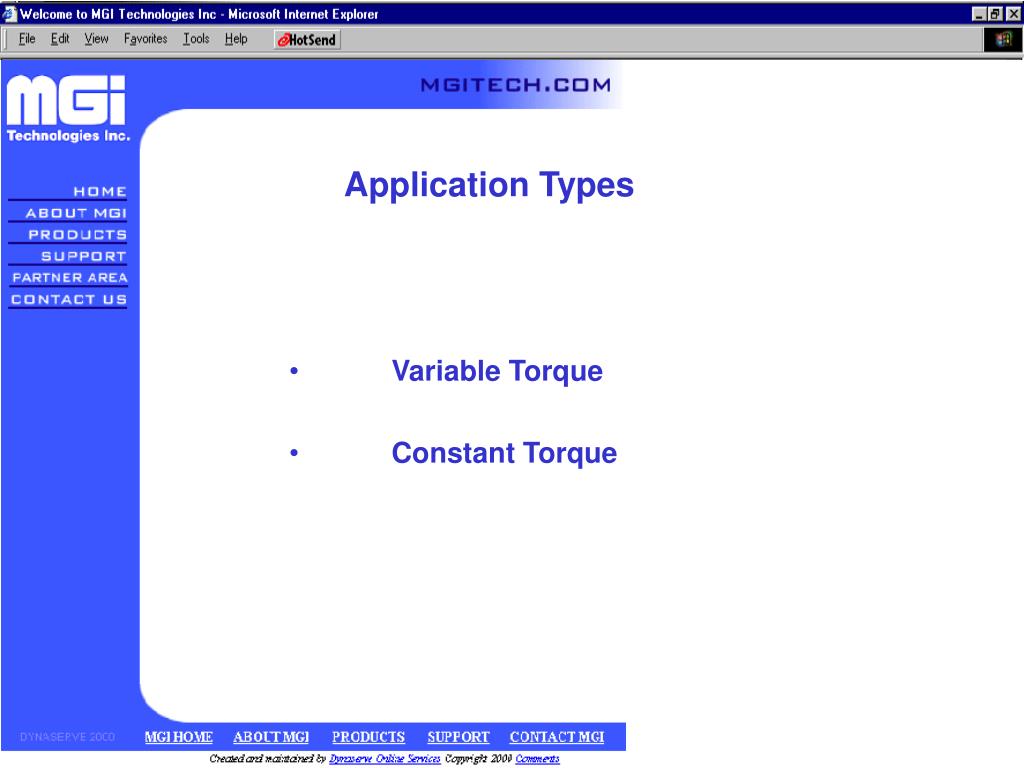The image size is (1024, 768).
Task: Open SUPPORT in the sidebar navigation
Action: (x=84, y=256)
